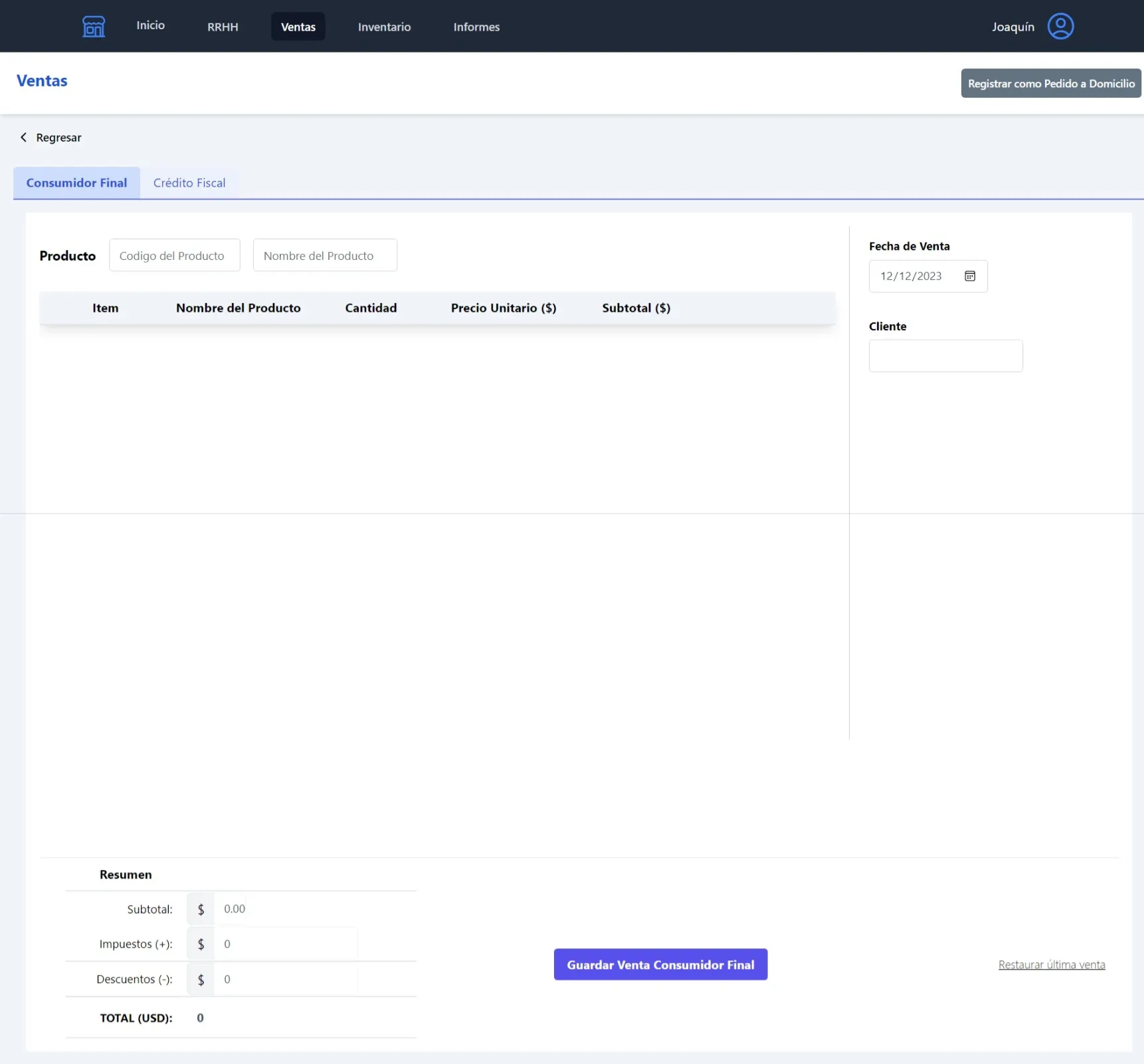Image resolution: width=1144 pixels, height=1064 pixels.
Task: Switch to the Consumidor Final tab
Action: 76,183
